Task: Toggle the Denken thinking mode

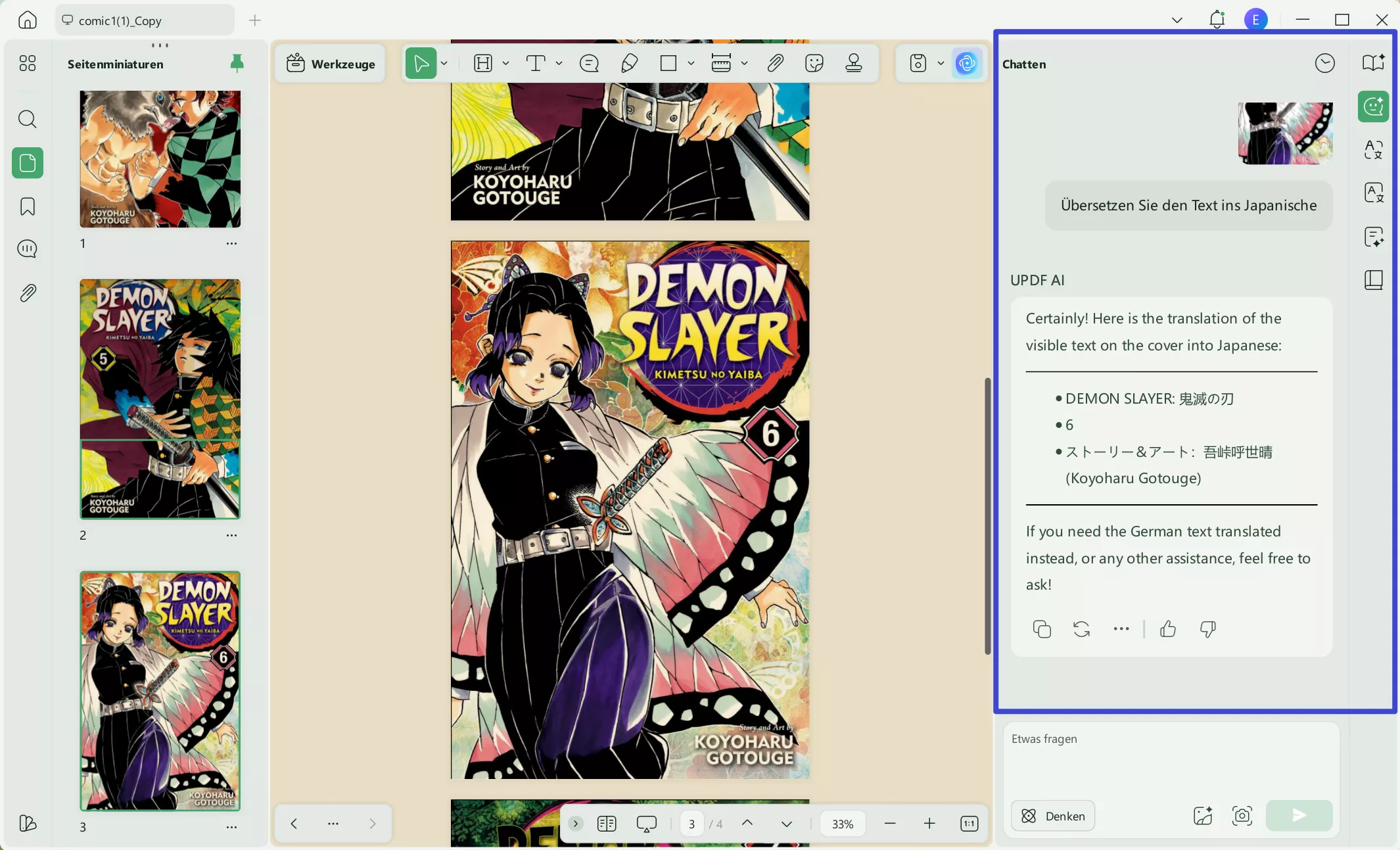Action: point(1053,816)
